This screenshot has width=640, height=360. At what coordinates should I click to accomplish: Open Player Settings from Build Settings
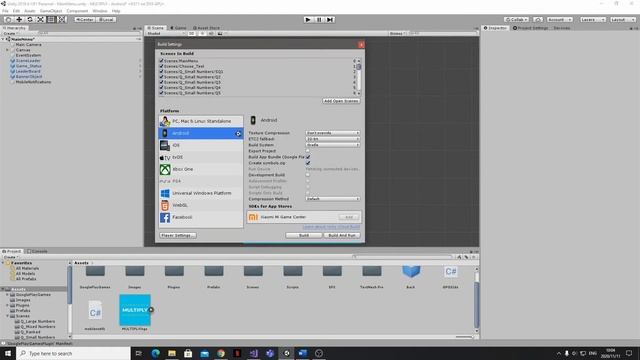(178, 236)
